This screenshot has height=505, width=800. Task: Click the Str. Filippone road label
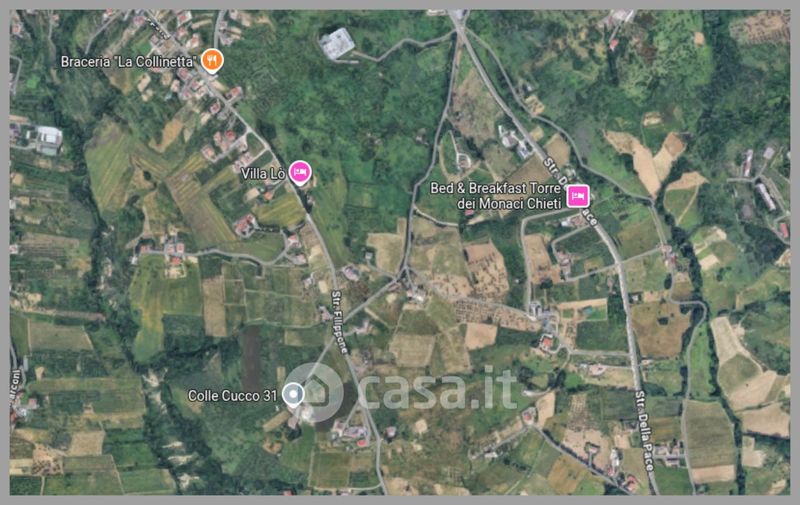(x=339, y=322)
